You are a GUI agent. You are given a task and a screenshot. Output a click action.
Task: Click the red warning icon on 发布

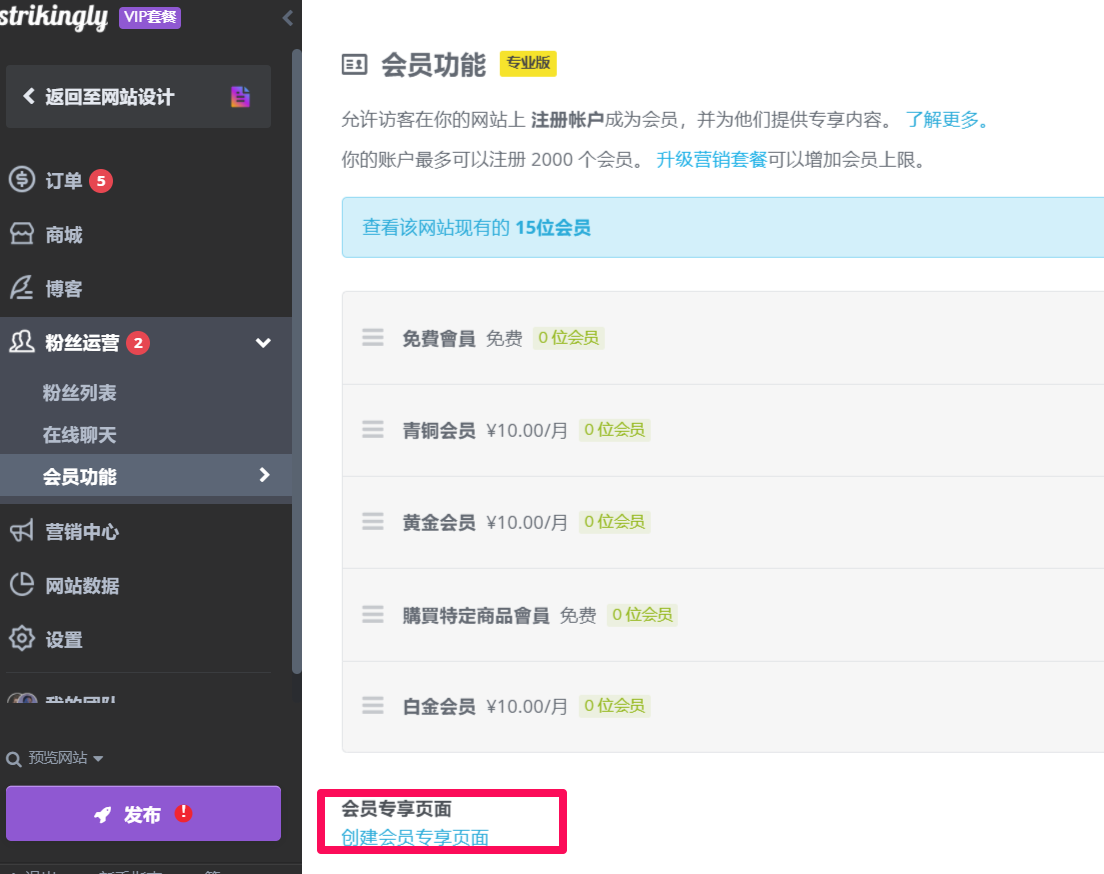click(183, 813)
